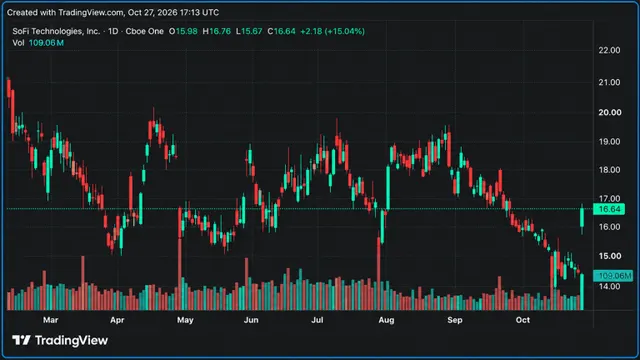
Task: Select the Jul label on the time axis
Action: pos(317,320)
